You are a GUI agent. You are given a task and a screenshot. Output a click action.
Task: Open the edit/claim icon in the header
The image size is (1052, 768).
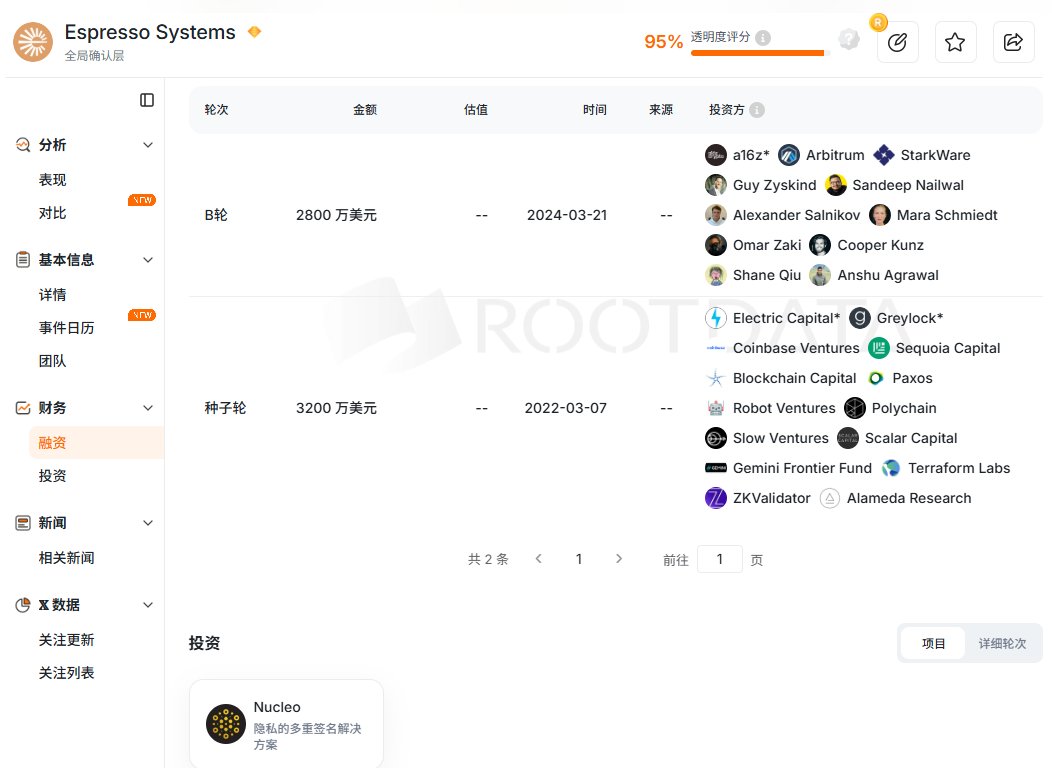pos(897,42)
